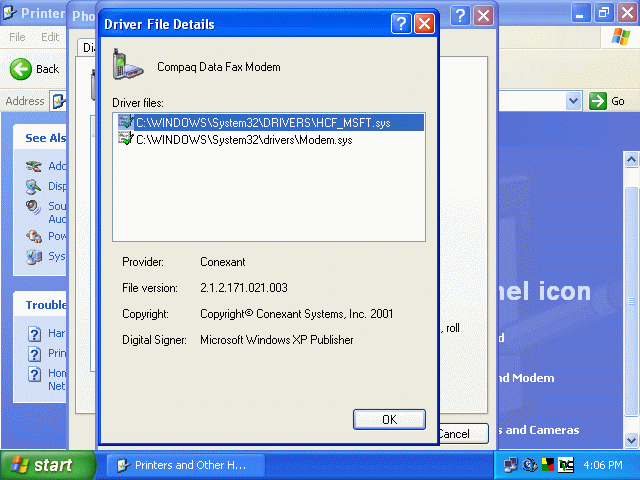Click the Compaq Data Fax Modem icon
Screen dimensions: 640x480
[128, 65]
